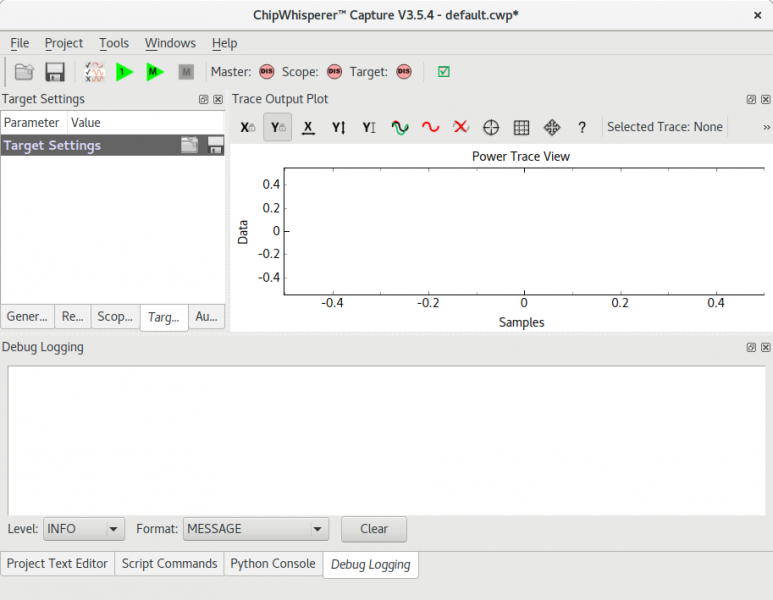The width and height of the screenshot is (773, 600).
Task: Toggle the plot grid icon
Action: 521,127
